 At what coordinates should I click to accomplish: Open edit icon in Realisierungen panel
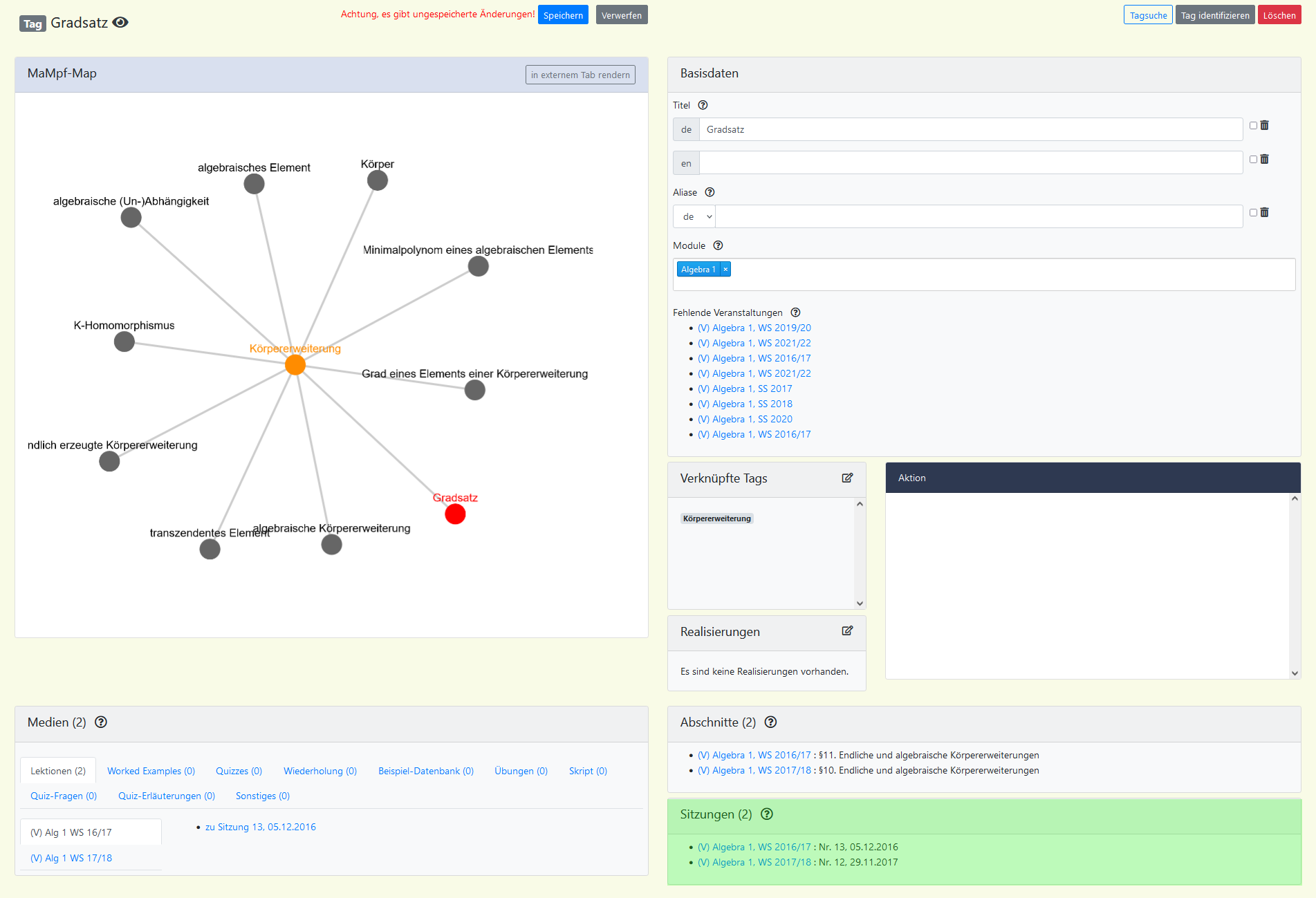click(847, 631)
